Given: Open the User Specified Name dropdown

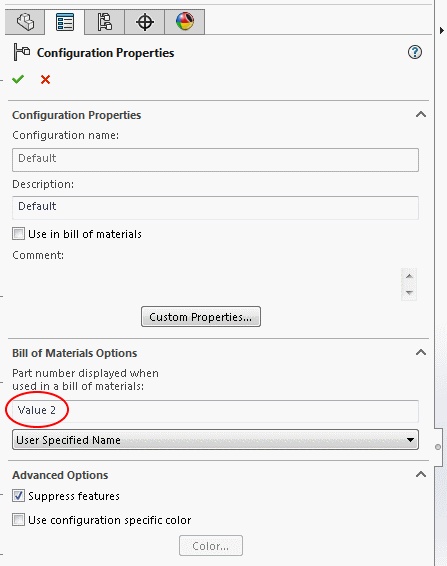Looking at the screenshot, I should click(x=215, y=440).
